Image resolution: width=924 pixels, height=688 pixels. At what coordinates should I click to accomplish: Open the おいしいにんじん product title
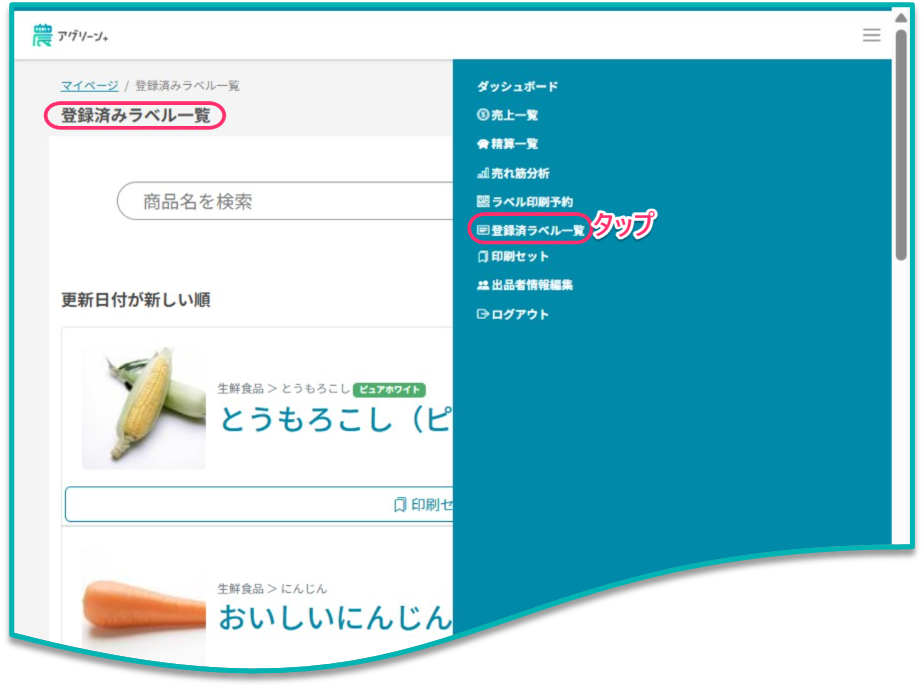tap(335, 616)
